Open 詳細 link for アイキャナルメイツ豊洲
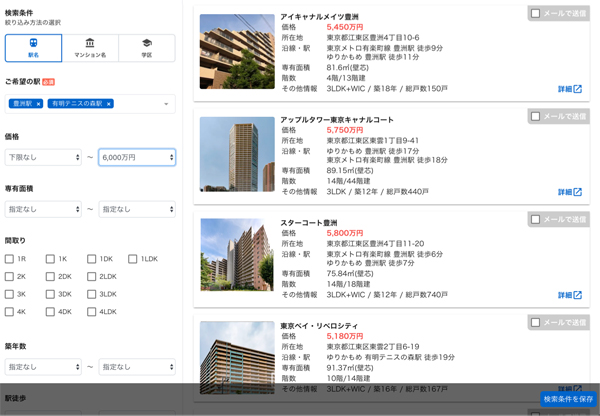Viewport: 600px width, 416px height. tap(569, 89)
